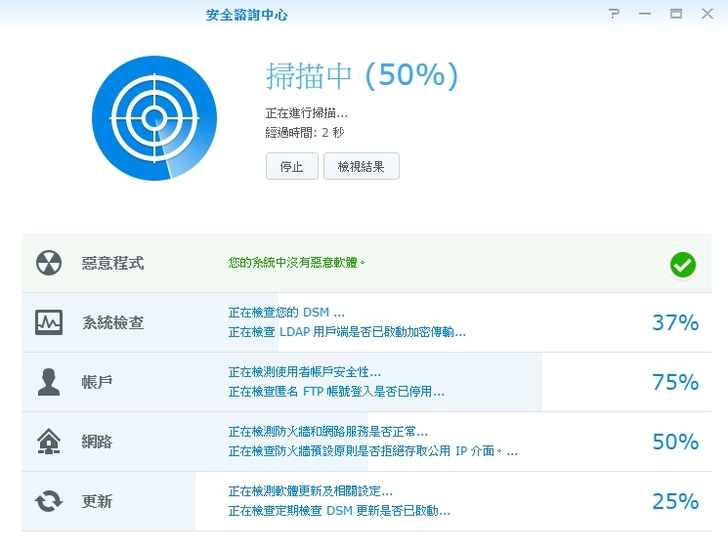Open help with the question mark icon
728x549 pixels.
pyautogui.click(x=613, y=14)
